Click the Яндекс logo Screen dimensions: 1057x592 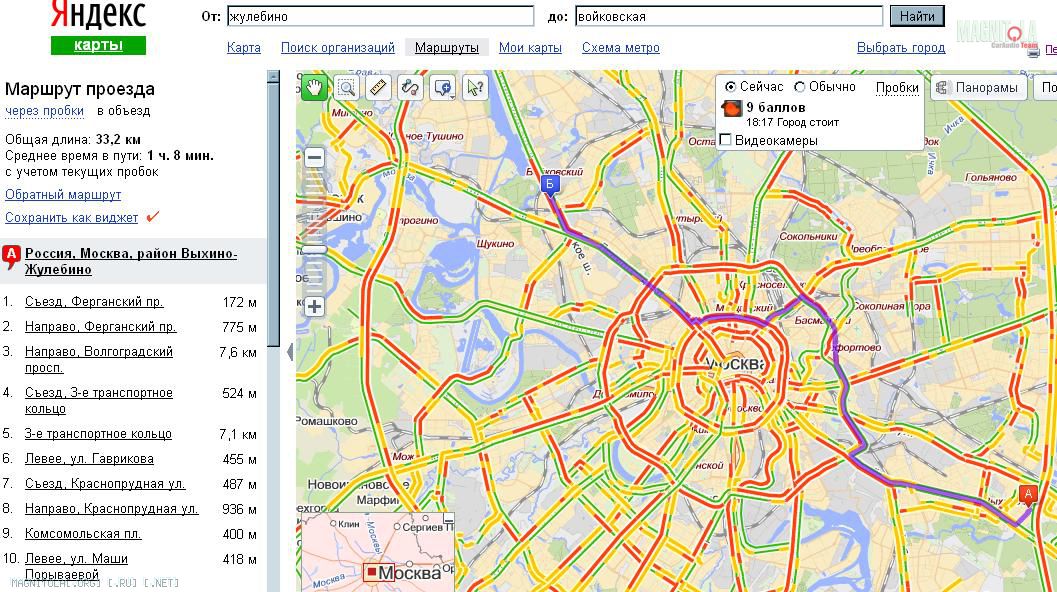[98, 16]
